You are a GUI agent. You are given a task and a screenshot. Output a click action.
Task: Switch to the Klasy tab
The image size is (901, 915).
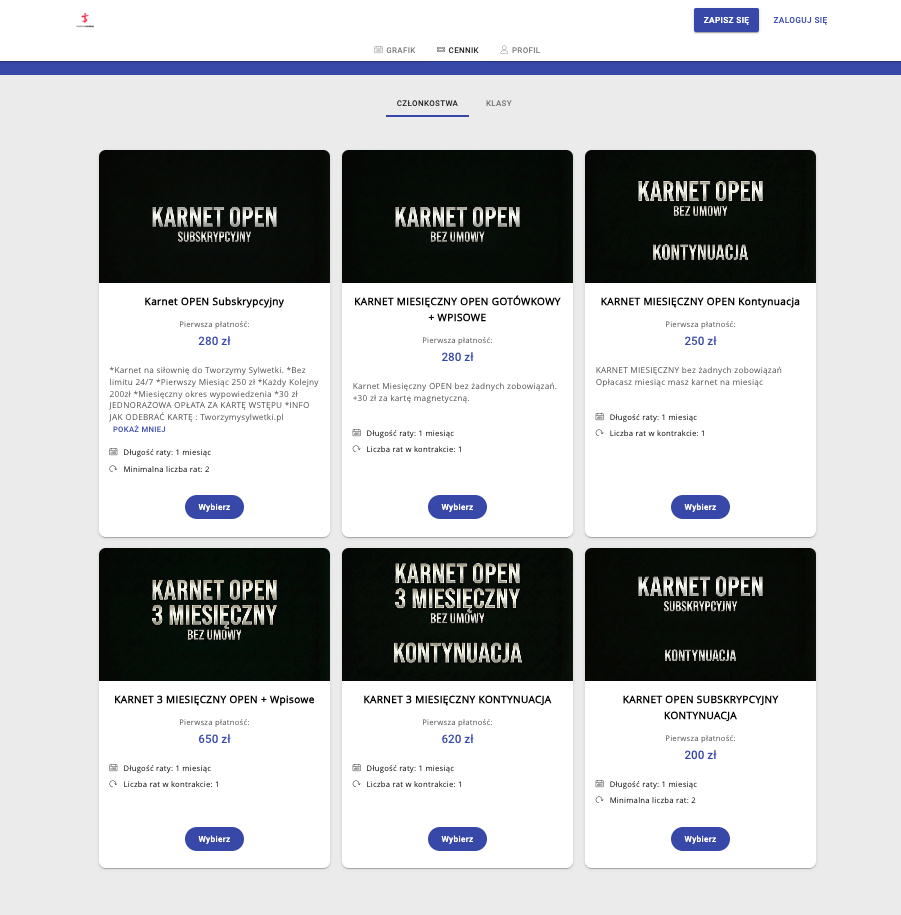point(498,103)
